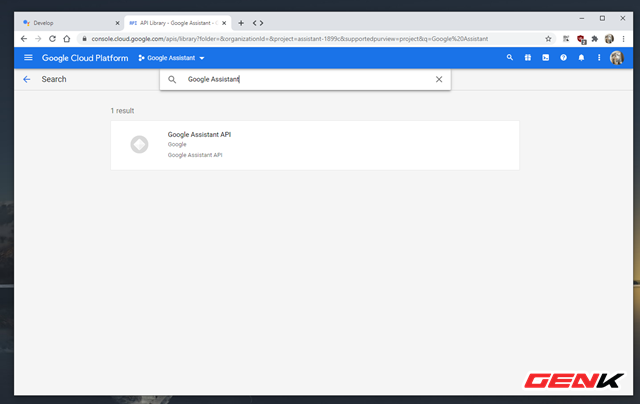Click the Google Assistant API result icon
Viewport: 640px width, 404px height.
tap(139, 144)
